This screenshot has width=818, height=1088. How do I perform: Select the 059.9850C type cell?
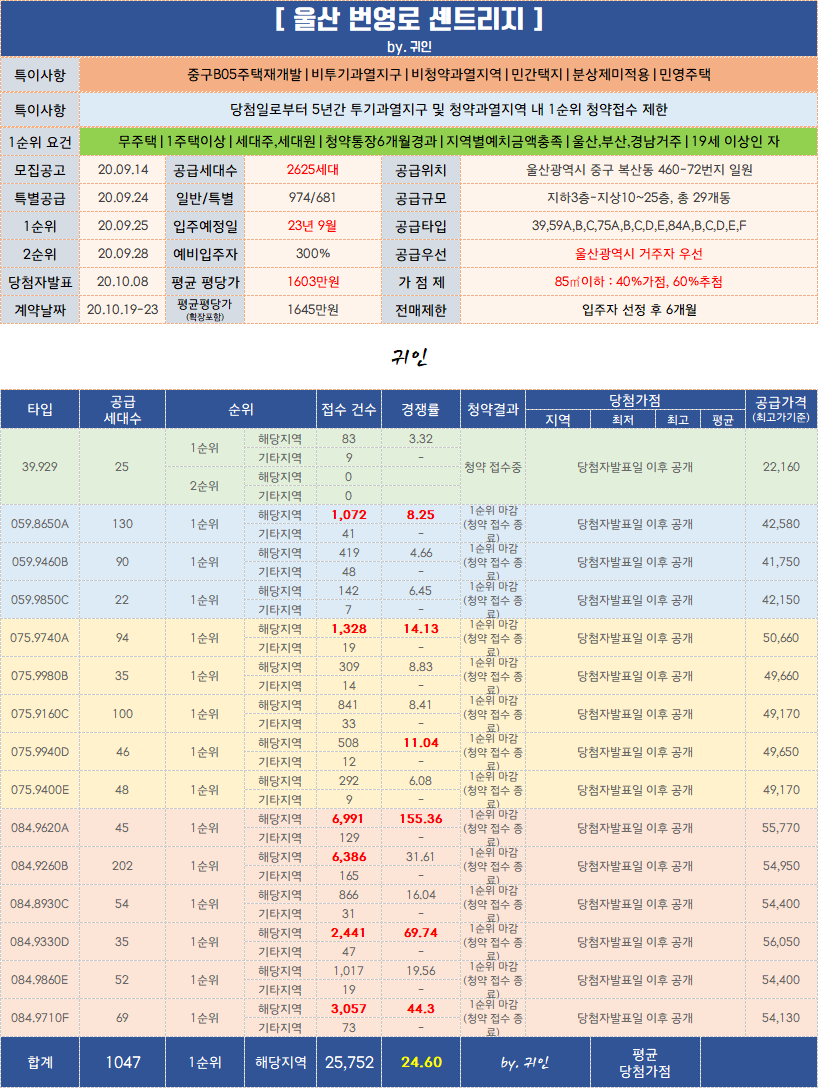(40, 600)
